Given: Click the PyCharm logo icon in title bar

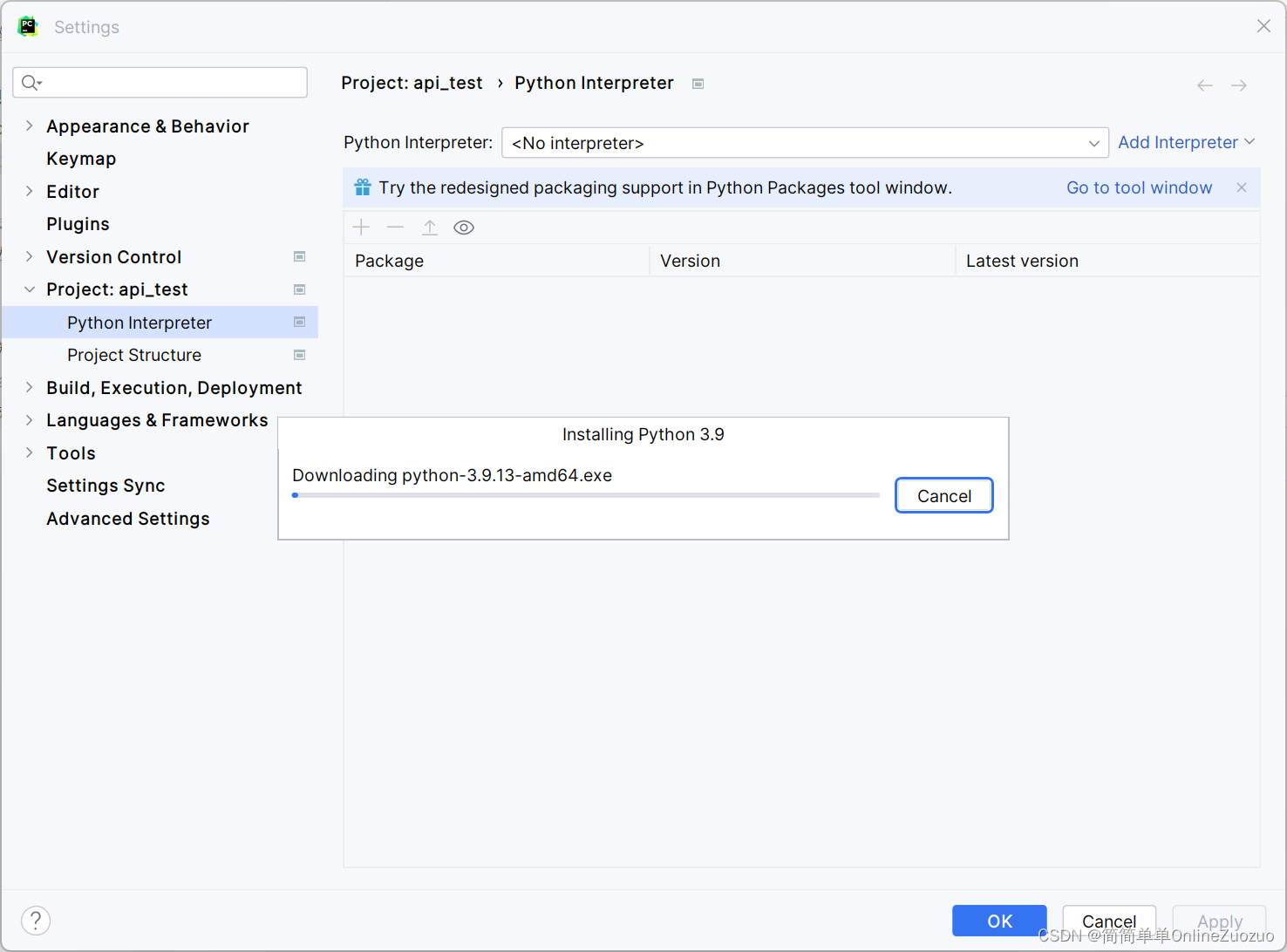Looking at the screenshot, I should pos(28,26).
